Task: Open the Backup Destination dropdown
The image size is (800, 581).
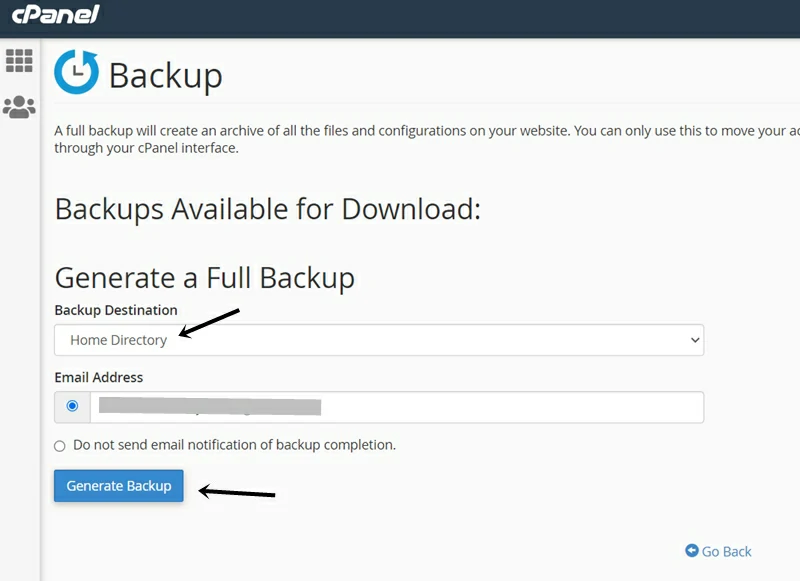Action: [x=378, y=340]
